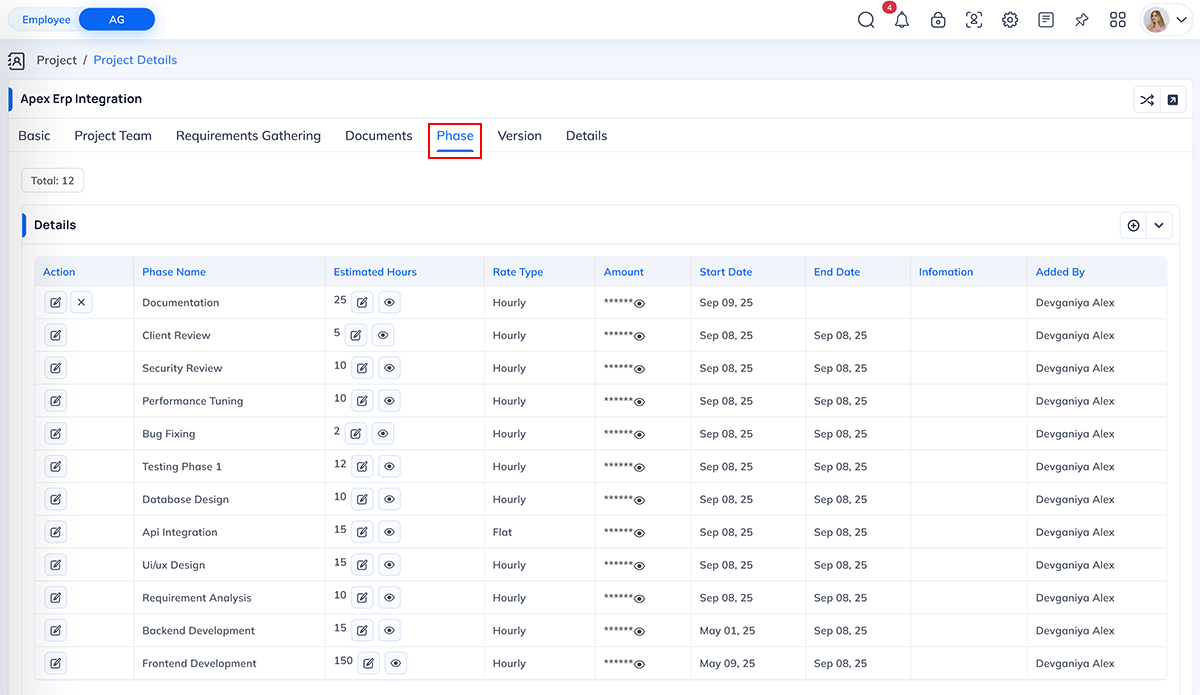1200x695 pixels.
Task: Open the search icon in top bar
Action: (x=866, y=20)
